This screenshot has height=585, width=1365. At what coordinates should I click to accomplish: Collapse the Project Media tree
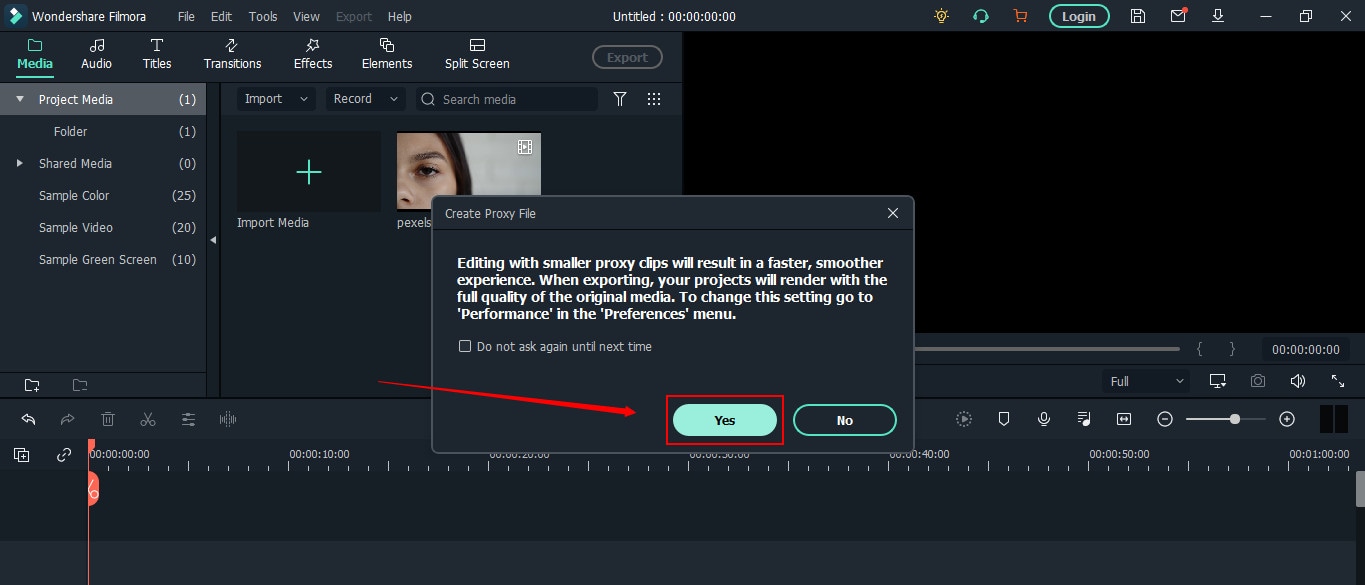coord(19,99)
